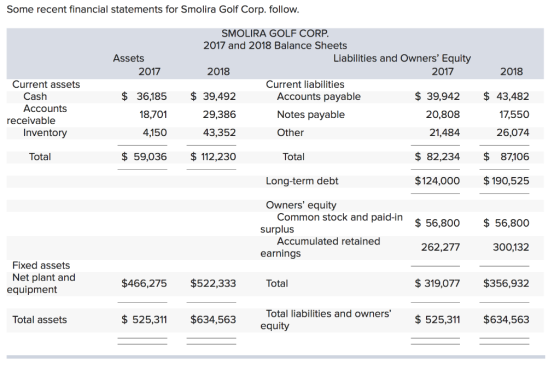Click the Accounts receivable 2018 value 29,386
The width and height of the screenshot is (560, 366).
(219, 115)
